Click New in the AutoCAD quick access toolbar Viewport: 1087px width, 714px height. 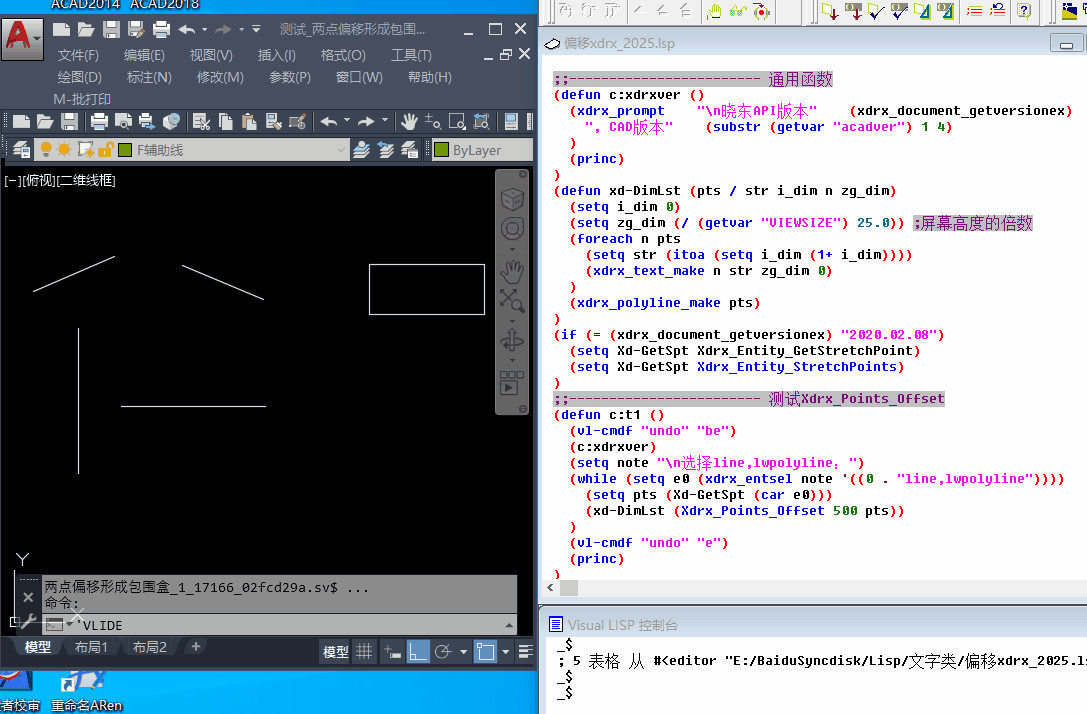pos(62,29)
